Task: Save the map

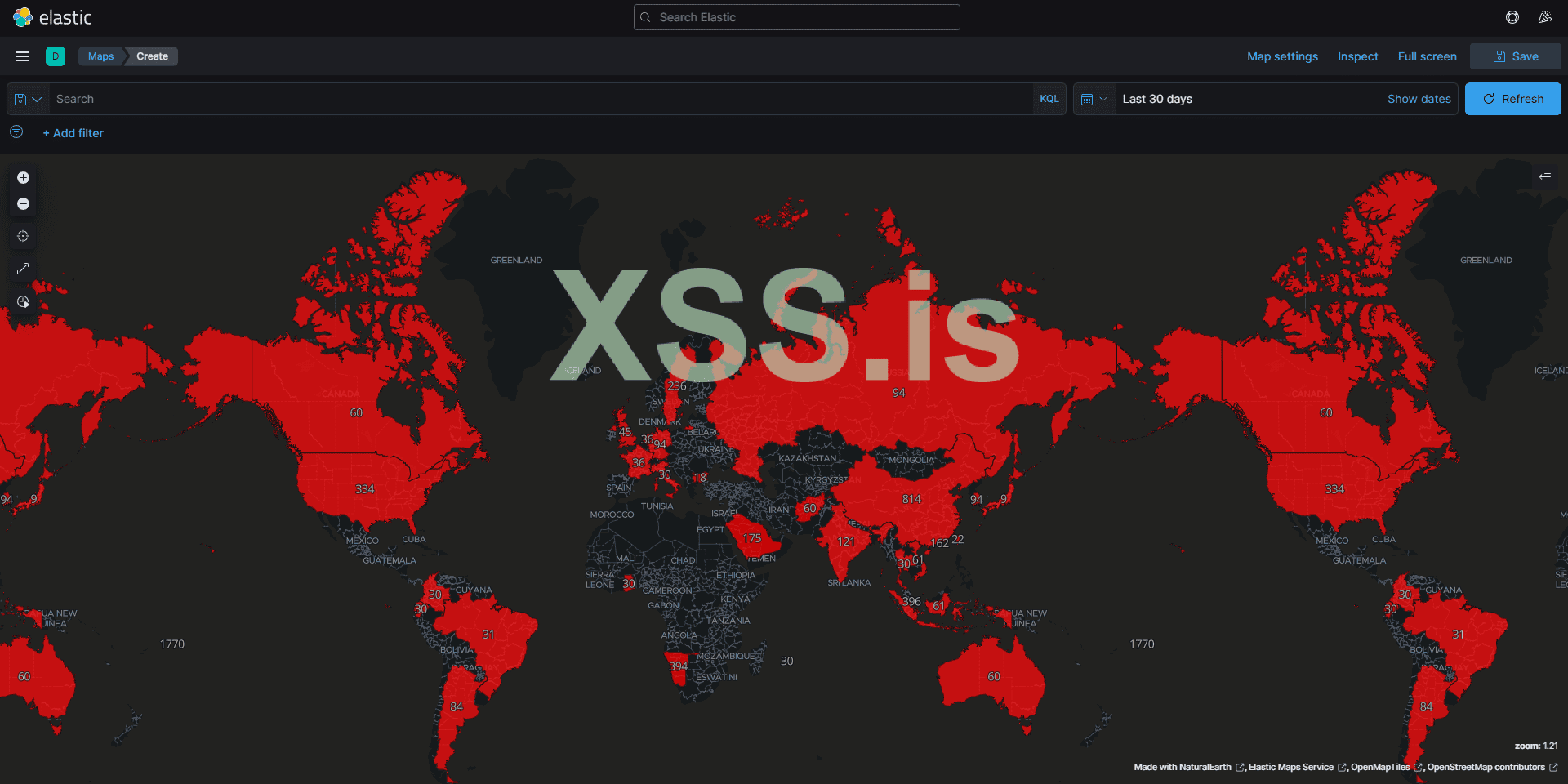Action: point(1516,56)
